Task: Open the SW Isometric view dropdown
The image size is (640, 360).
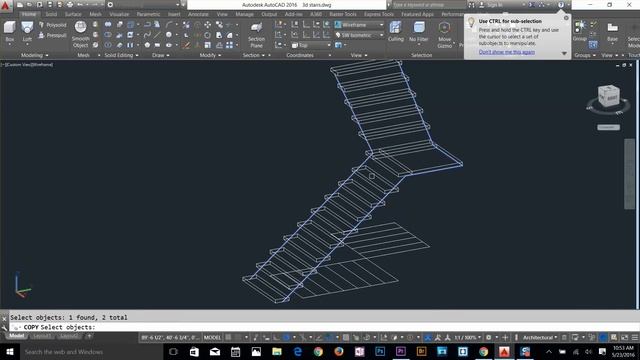Action: [x=359, y=35]
